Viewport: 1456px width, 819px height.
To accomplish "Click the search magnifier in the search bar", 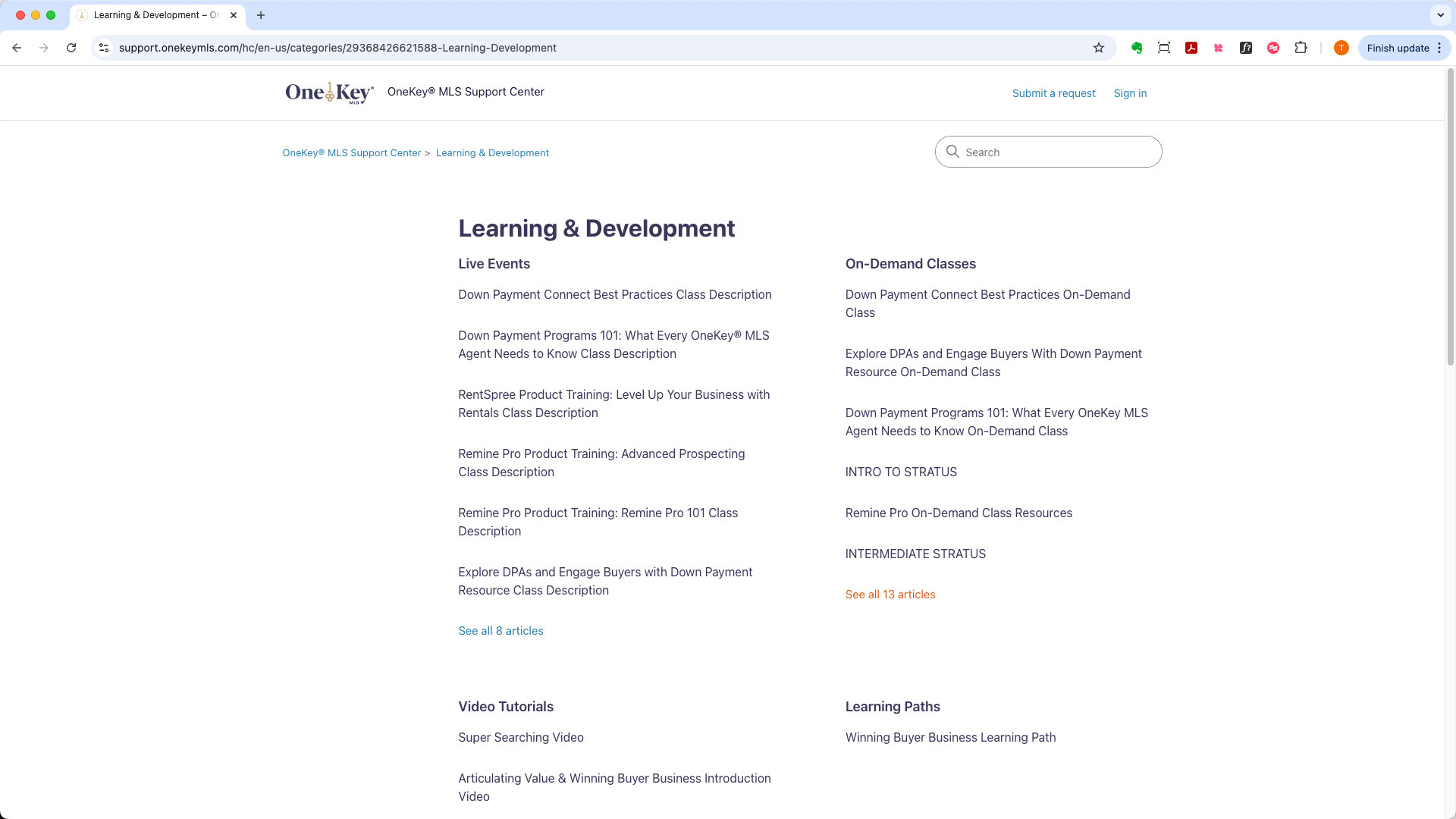I will (952, 152).
